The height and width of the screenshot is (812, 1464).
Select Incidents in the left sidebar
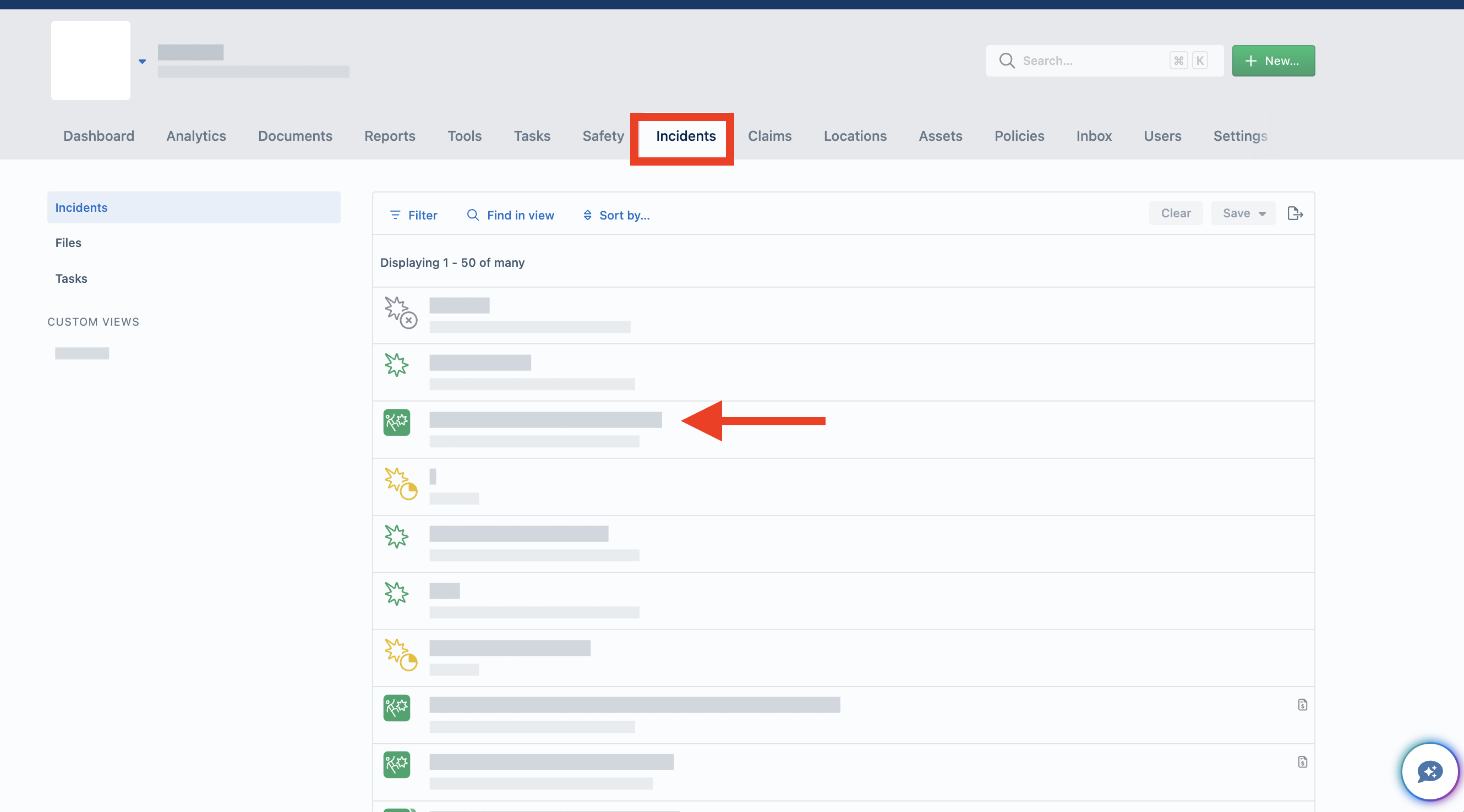pyautogui.click(x=194, y=207)
